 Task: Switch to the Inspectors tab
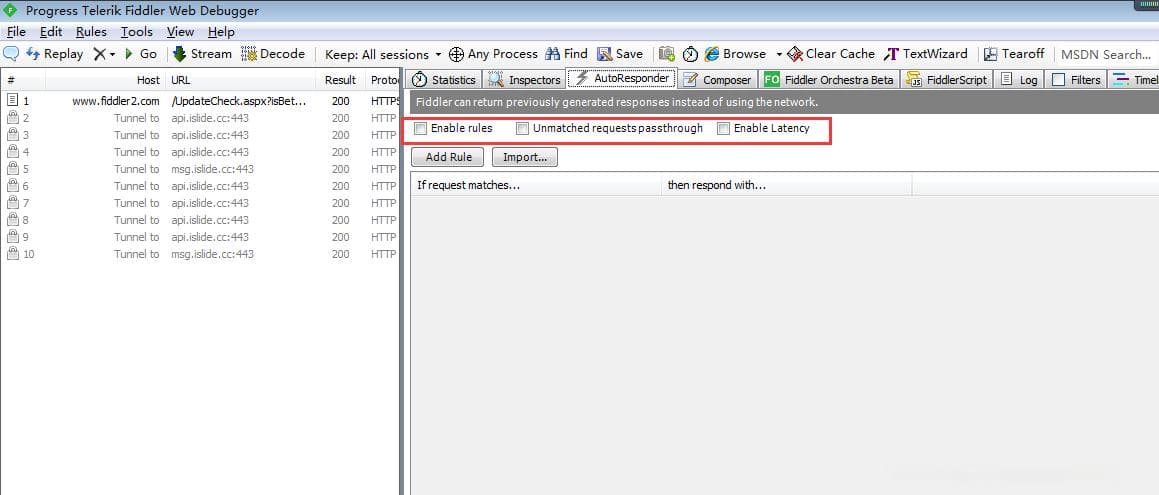[523, 80]
